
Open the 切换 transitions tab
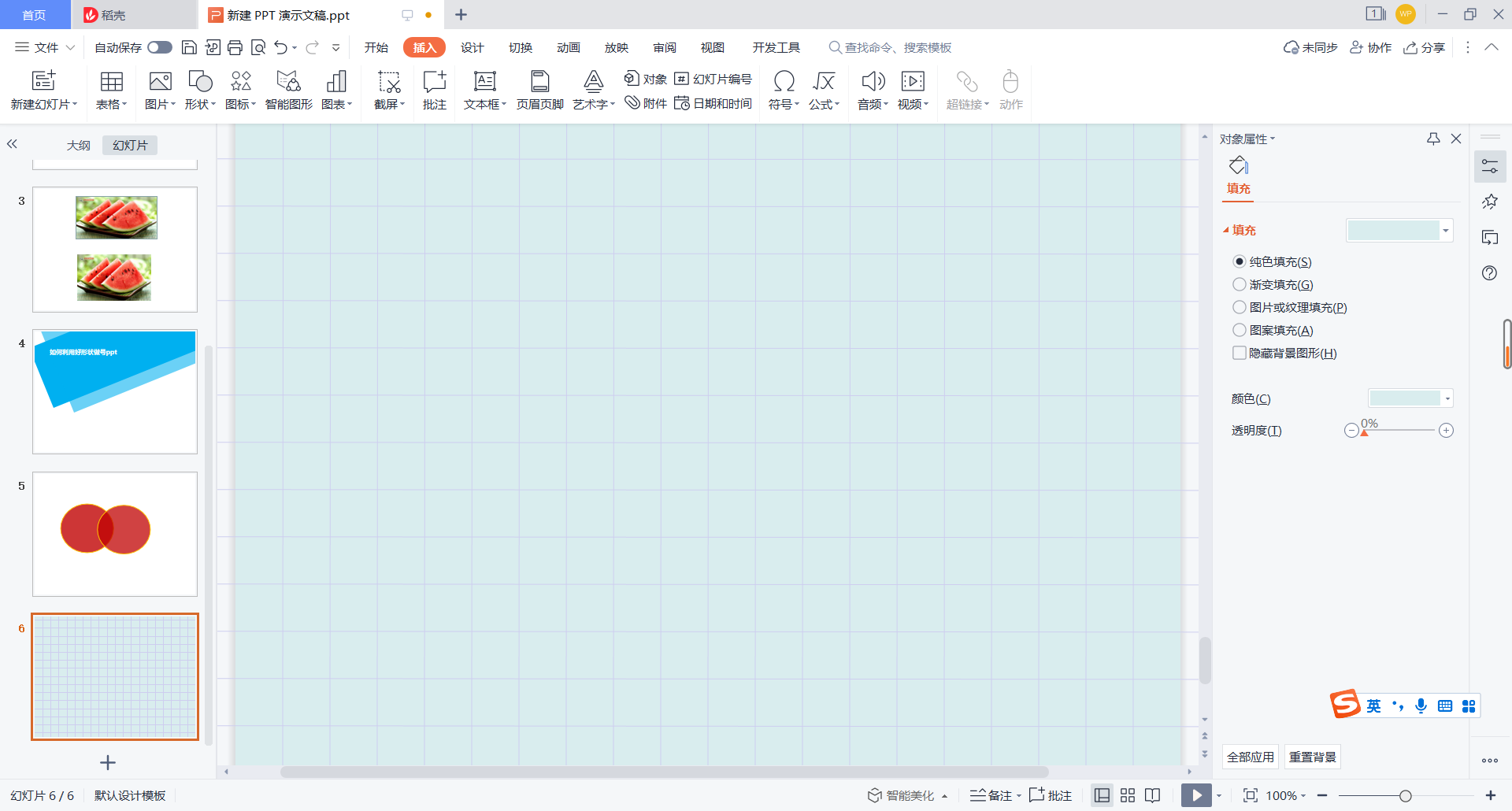coord(521,47)
